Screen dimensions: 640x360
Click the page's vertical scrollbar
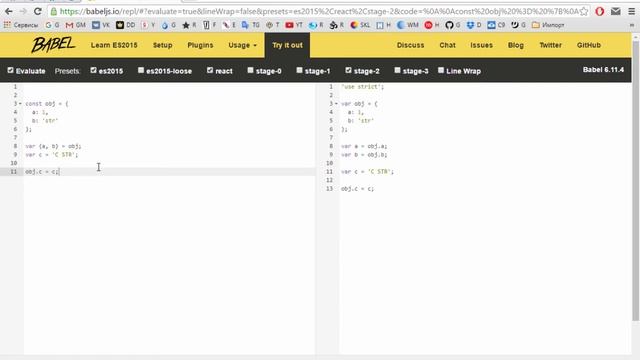pyautogui.click(x=635, y=180)
